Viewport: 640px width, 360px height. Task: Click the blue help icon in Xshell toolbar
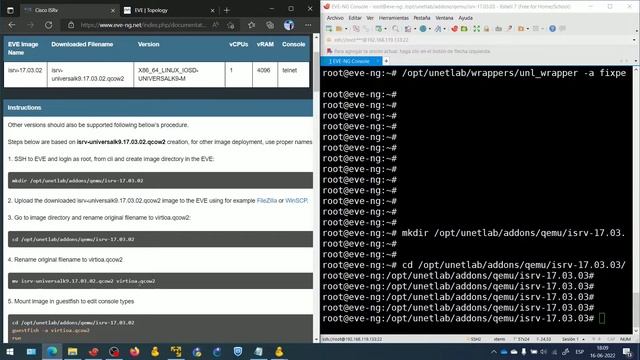pyautogui.click(x=552, y=29)
